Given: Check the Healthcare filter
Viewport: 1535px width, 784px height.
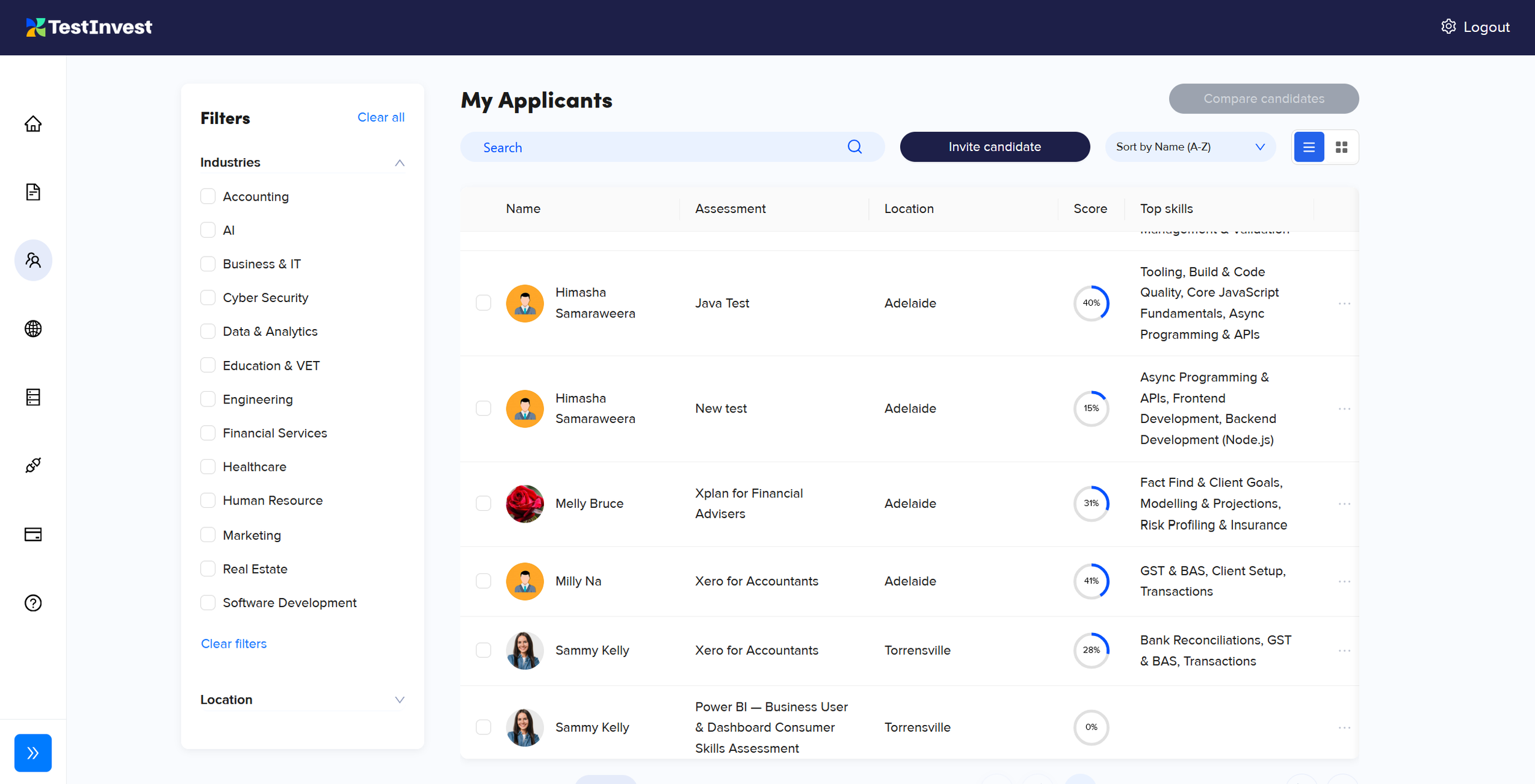Looking at the screenshot, I should 208,467.
